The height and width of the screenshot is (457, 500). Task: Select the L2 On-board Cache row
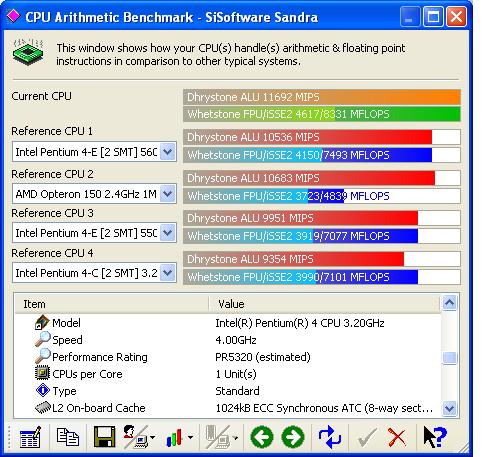point(228,408)
